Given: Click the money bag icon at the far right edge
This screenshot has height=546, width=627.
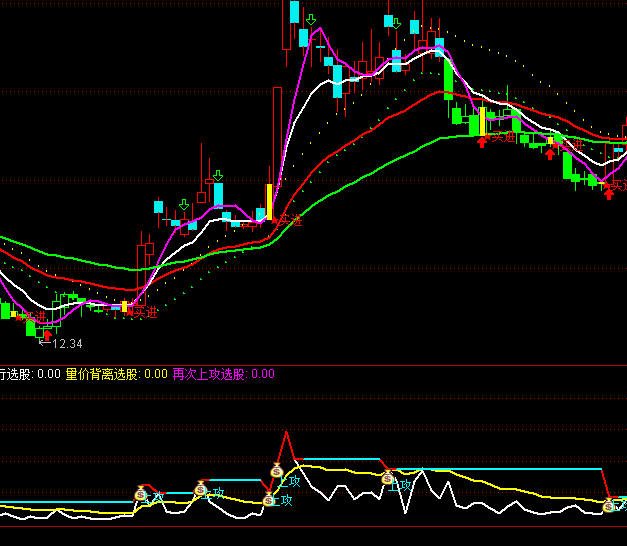Looking at the screenshot, I should click(x=609, y=506).
